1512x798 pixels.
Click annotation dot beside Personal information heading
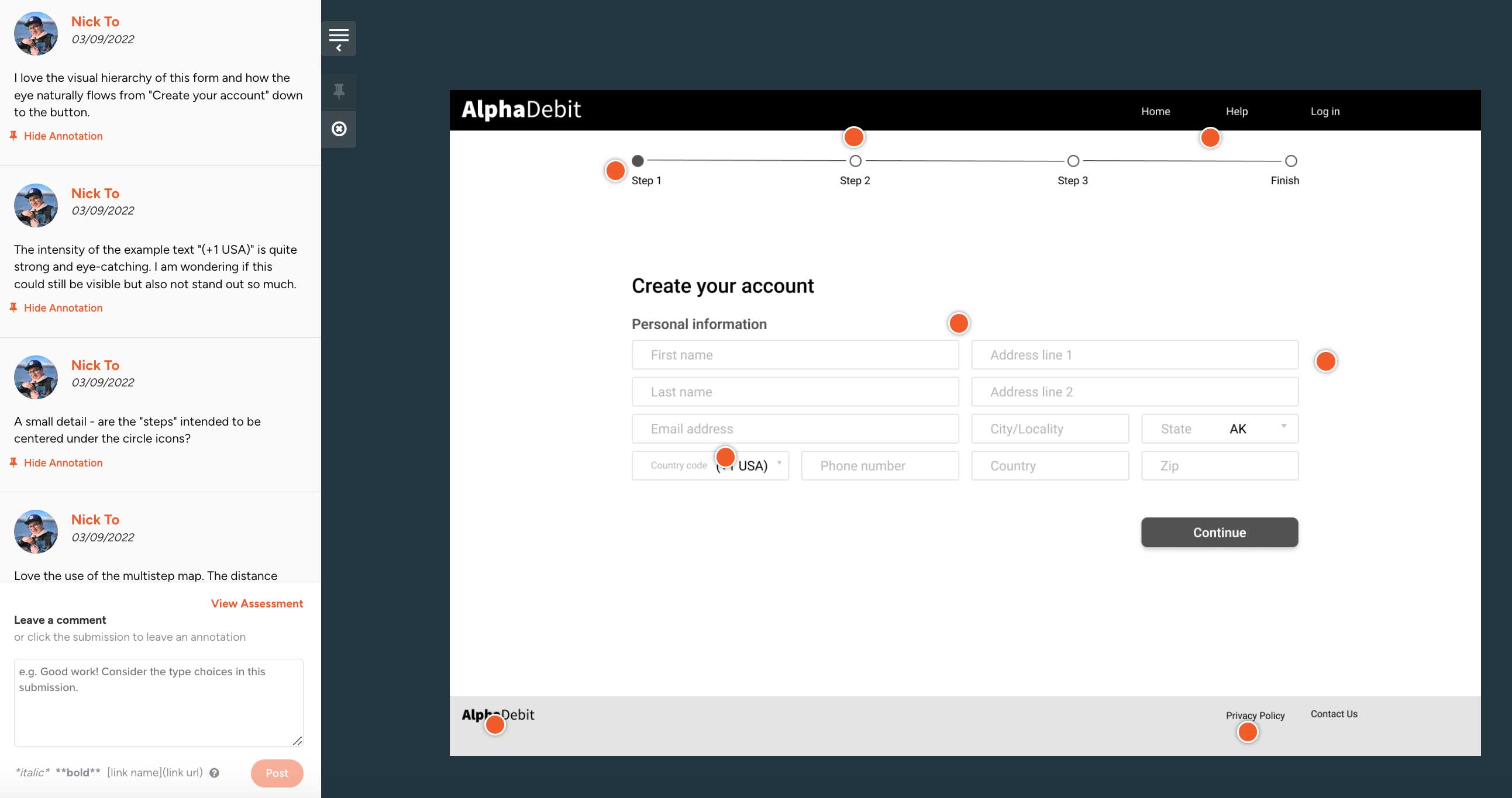click(958, 323)
